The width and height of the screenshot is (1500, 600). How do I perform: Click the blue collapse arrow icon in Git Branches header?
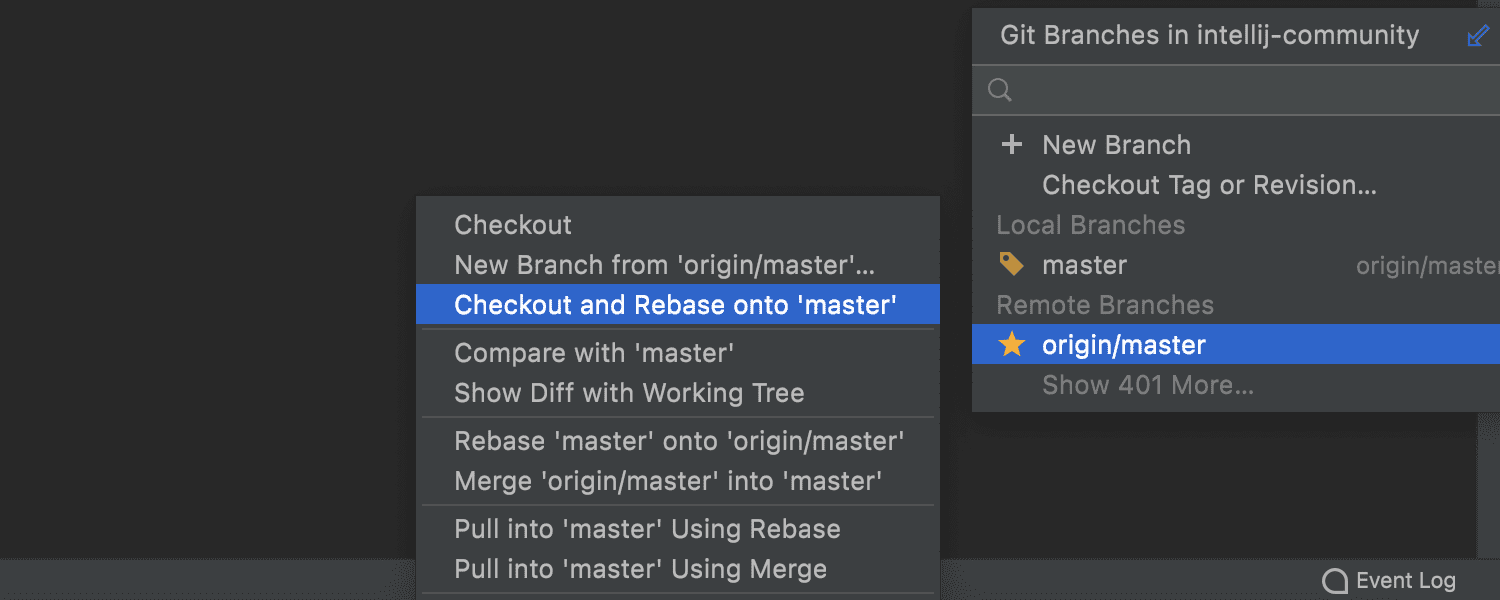pyautogui.click(x=1477, y=36)
